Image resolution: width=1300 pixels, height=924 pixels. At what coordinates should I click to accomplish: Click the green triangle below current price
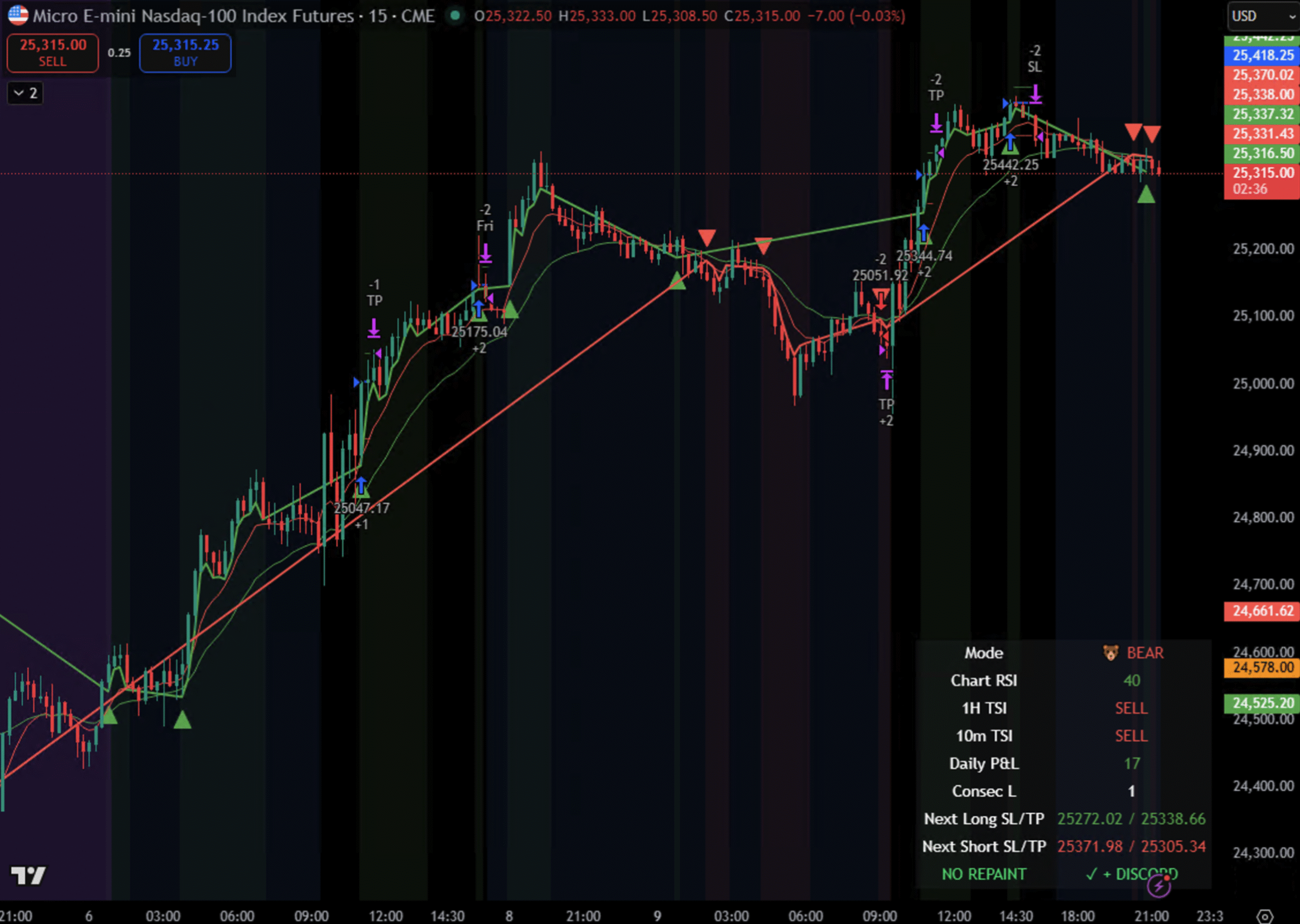click(1146, 195)
